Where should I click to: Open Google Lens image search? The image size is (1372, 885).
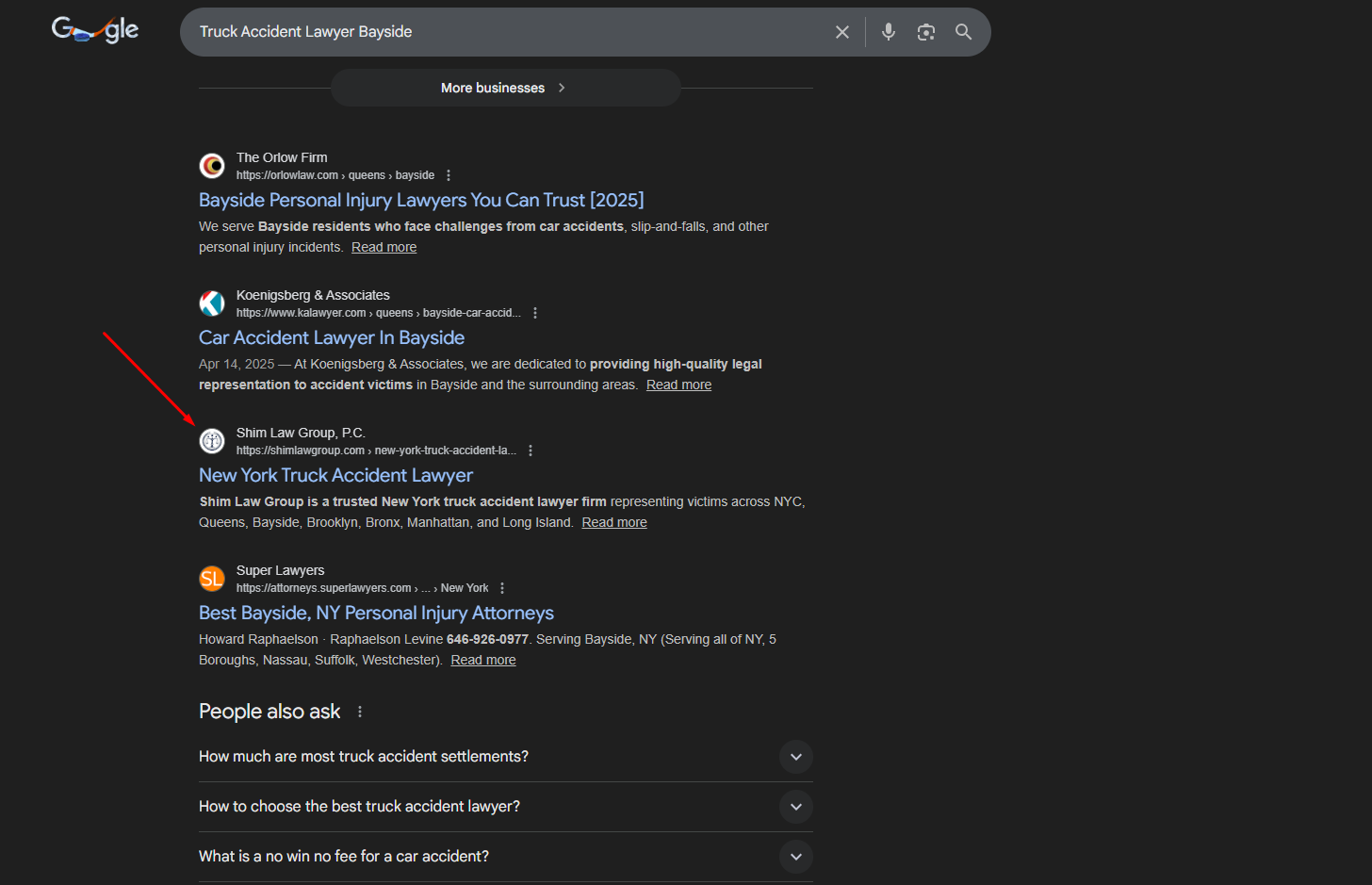click(x=925, y=32)
